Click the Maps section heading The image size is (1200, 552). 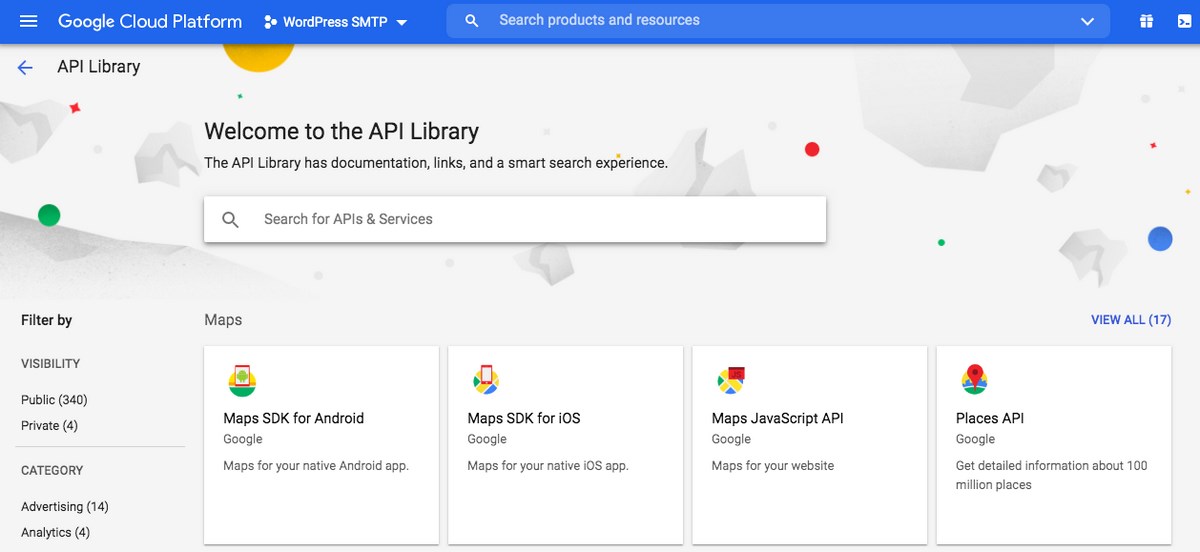point(223,320)
